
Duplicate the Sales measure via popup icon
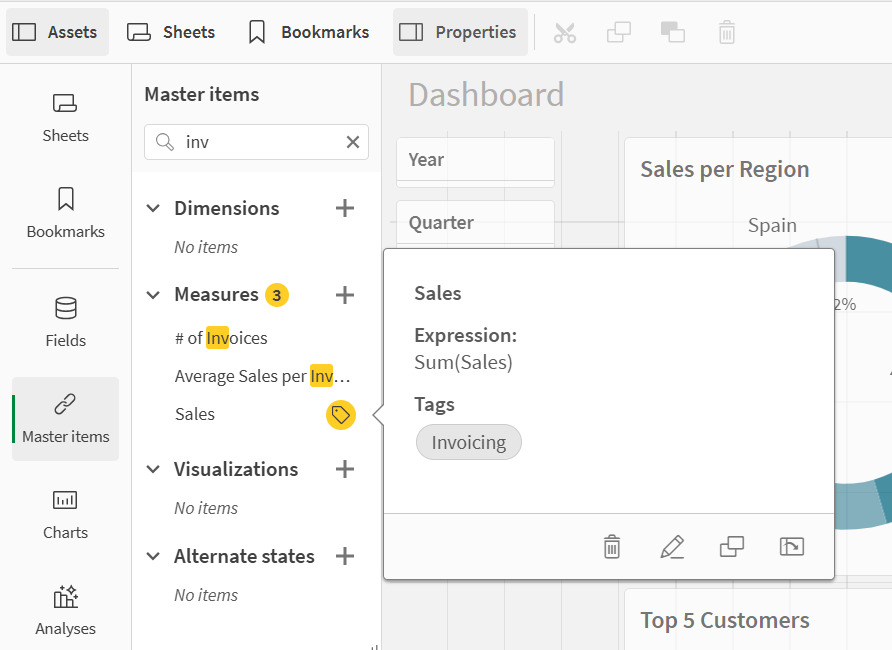pyautogui.click(x=732, y=547)
